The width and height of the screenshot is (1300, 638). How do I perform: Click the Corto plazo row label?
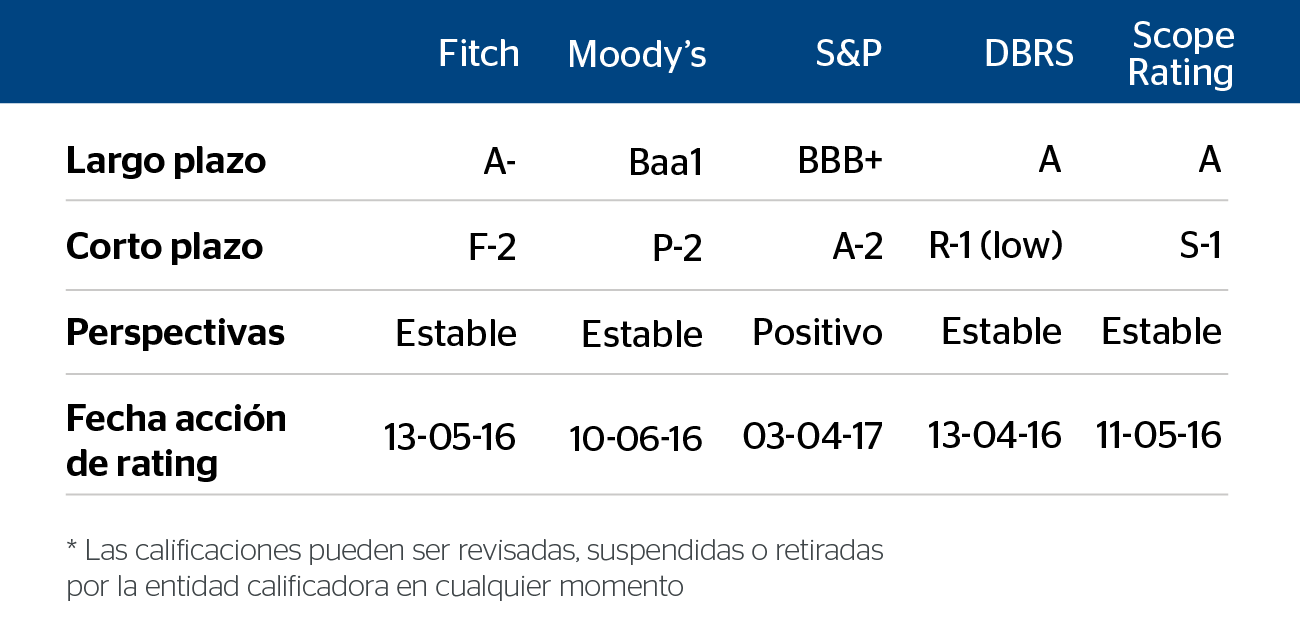point(165,246)
